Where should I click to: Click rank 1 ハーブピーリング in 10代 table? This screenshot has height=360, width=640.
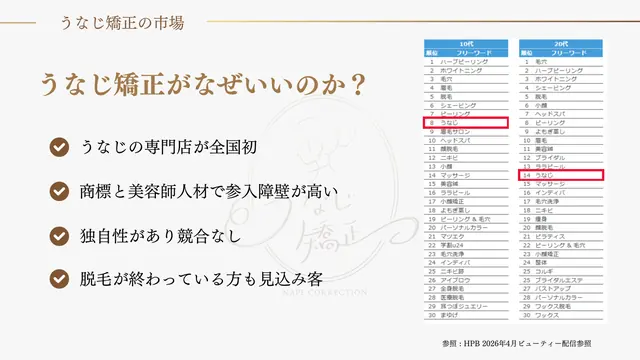(x=466, y=62)
